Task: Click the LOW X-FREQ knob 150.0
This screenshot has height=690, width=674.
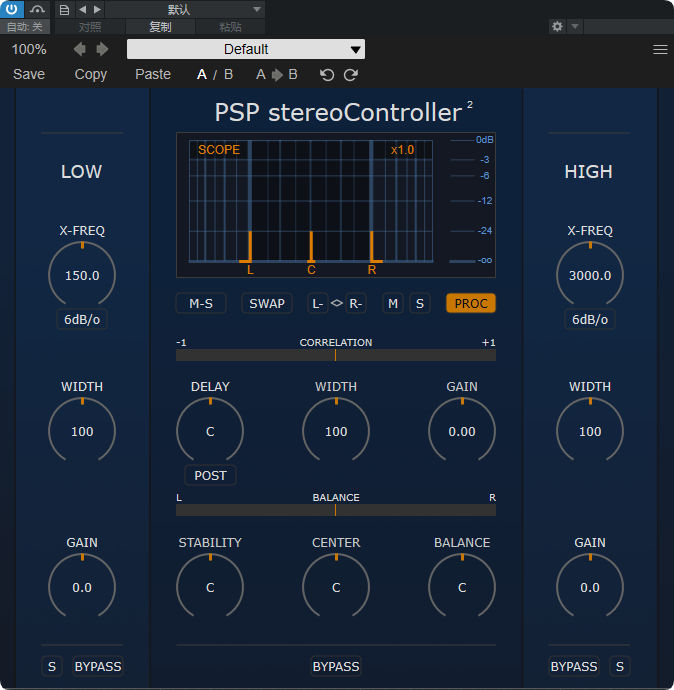Action: point(82,275)
